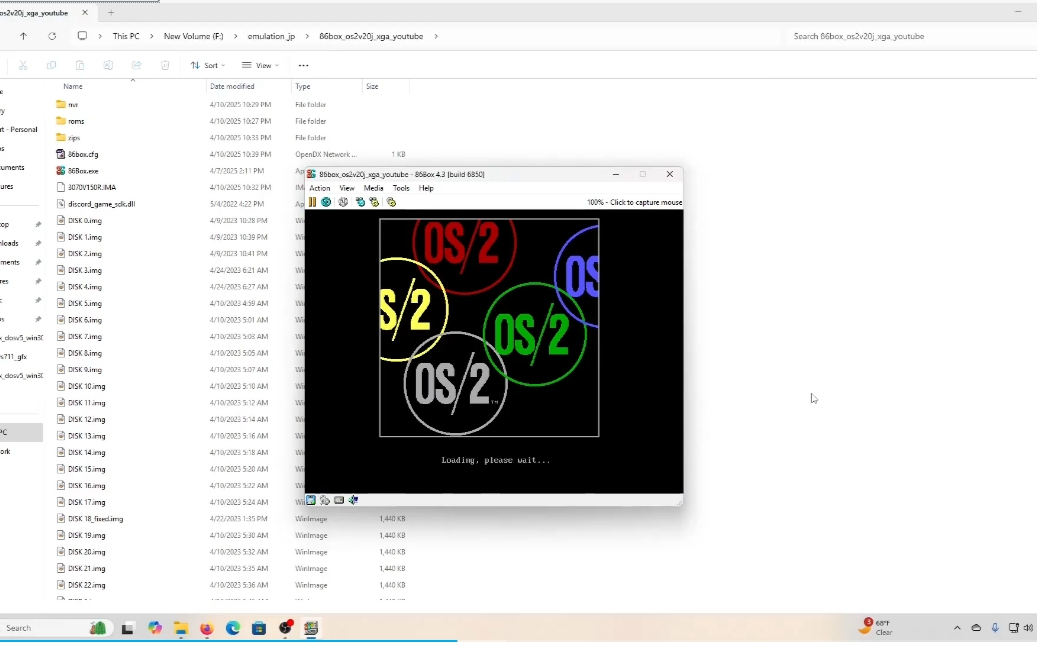The height and width of the screenshot is (648, 1037).
Task: Open the View dropdown in Explorer toolbar
Action: 260,65
